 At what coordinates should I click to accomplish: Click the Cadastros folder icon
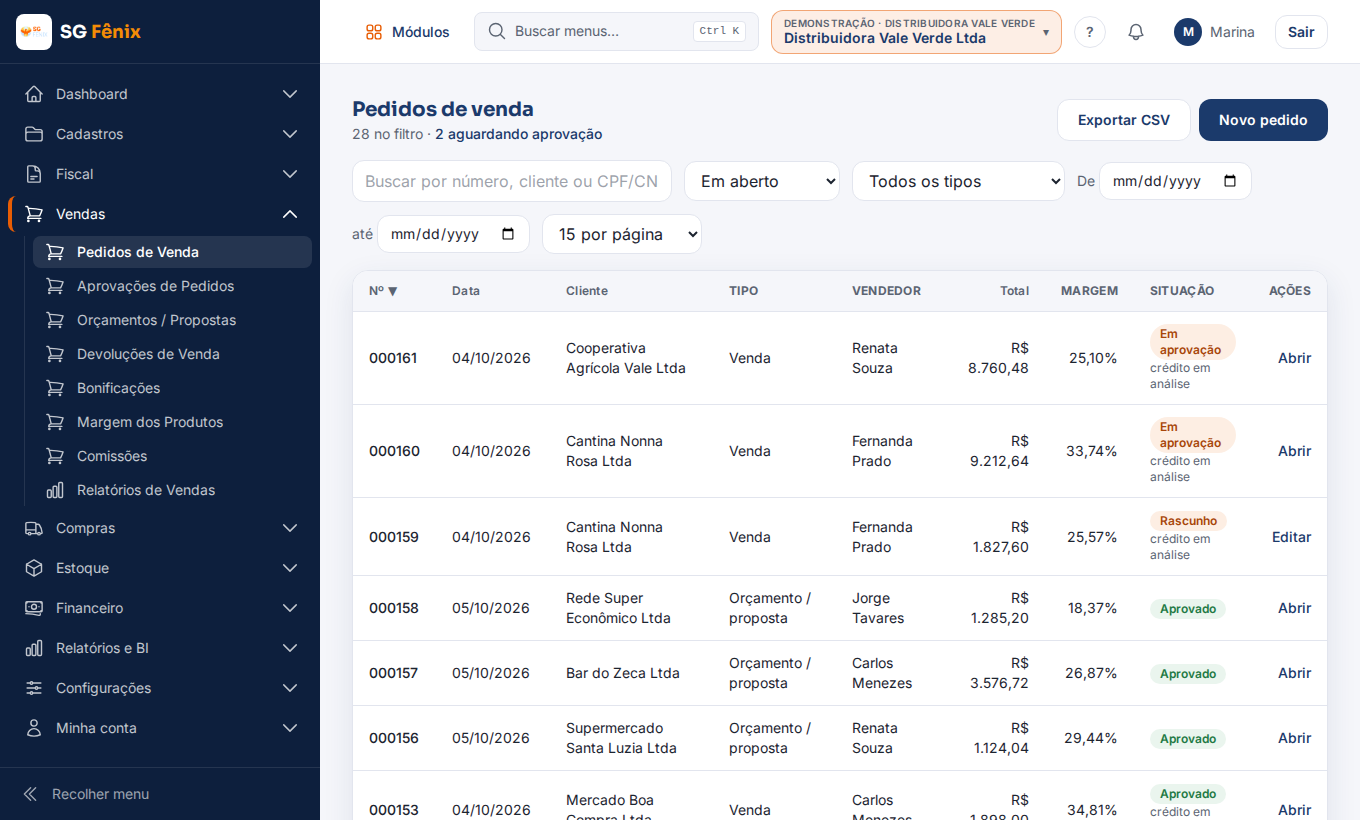(34, 134)
